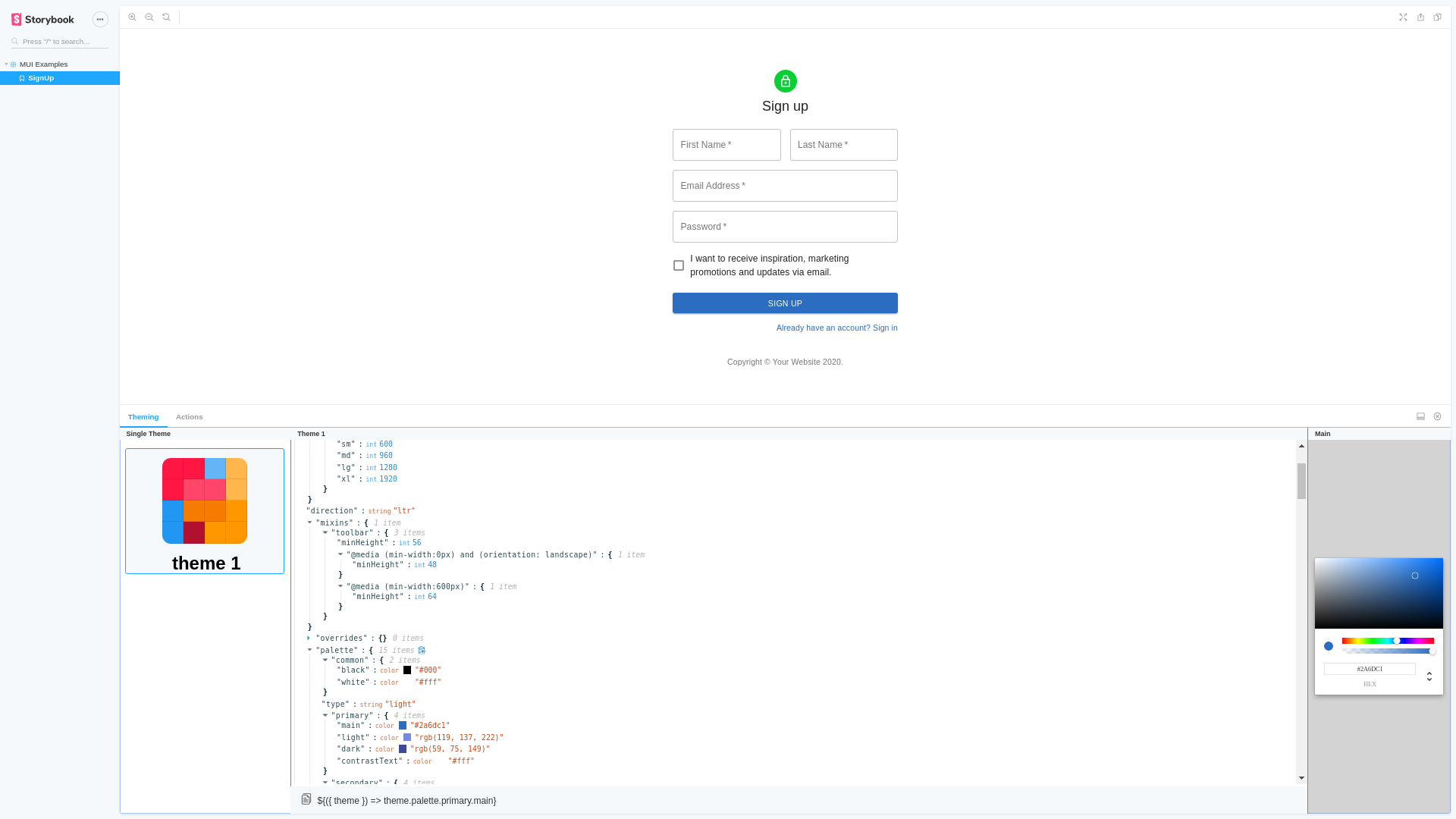
Task: Collapse the mixins object in theme viewer
Action: coord(309,522)
